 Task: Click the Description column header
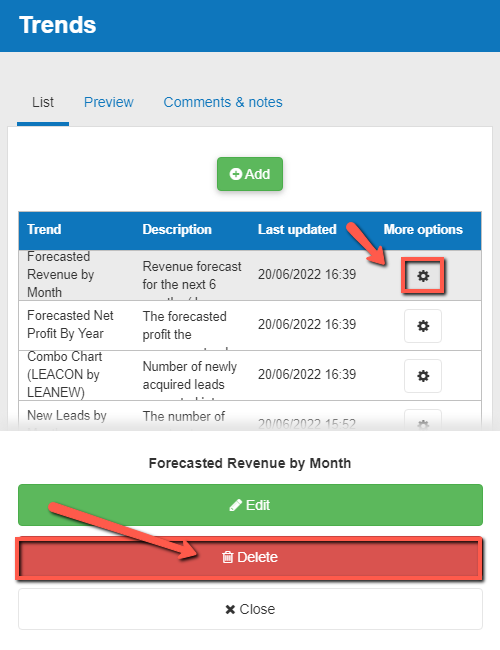point(177,229)
